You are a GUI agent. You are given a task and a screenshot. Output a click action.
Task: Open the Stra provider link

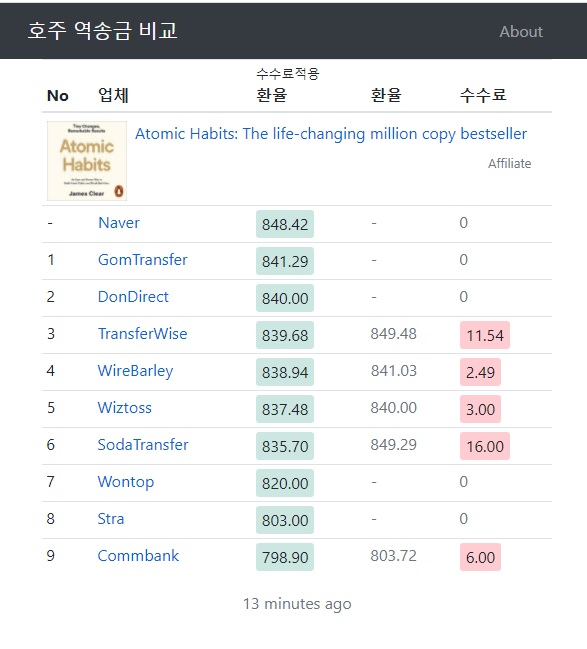[x=111, y=519]
